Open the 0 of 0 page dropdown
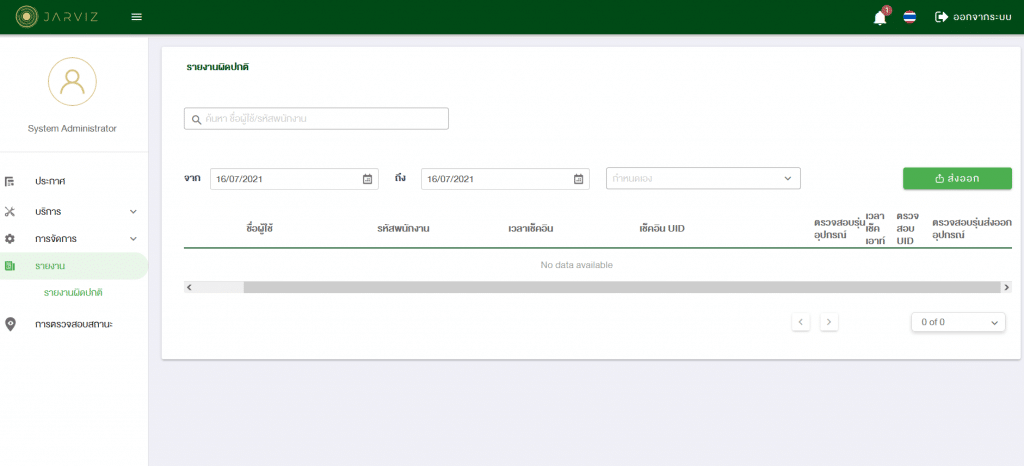The height and width of the screenshot is (466, 1024). pos(958,322)
